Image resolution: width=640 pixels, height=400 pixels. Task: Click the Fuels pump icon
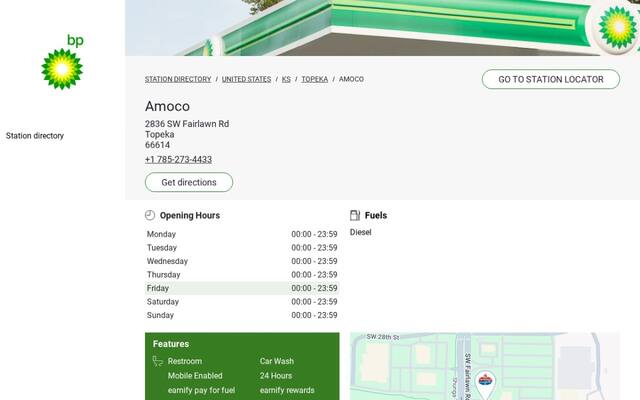tap(355, 215)
